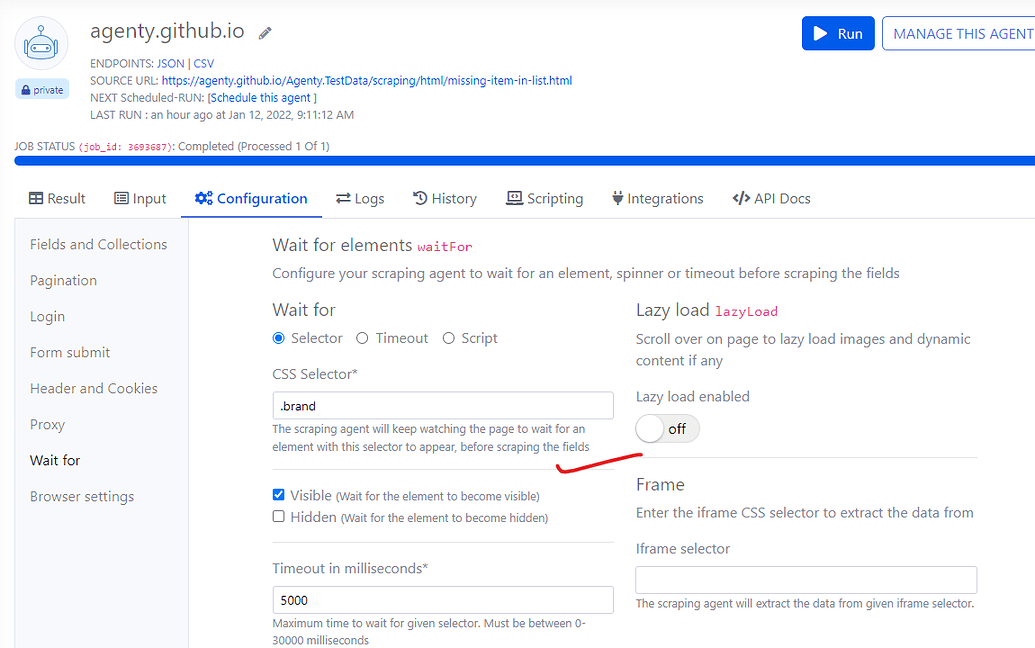Select the Timeout radio option

362,338
